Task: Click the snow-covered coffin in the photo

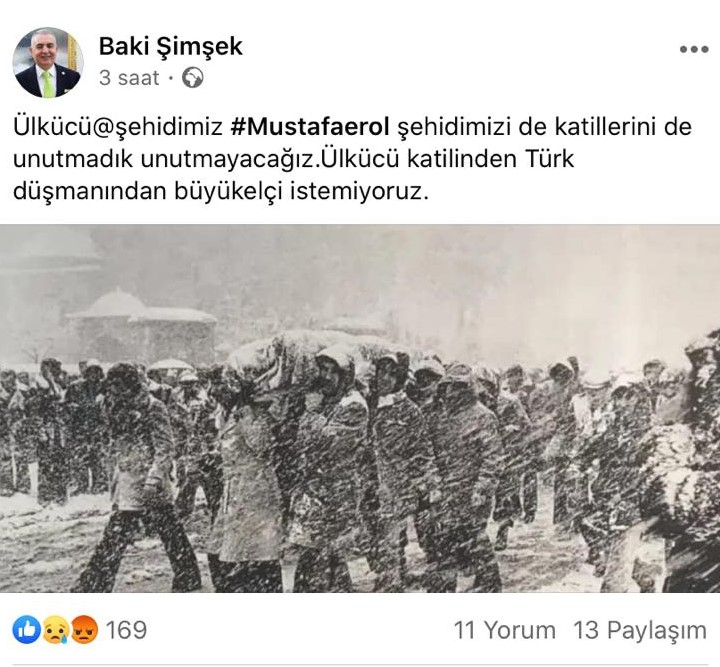Action: click(317, 347)
